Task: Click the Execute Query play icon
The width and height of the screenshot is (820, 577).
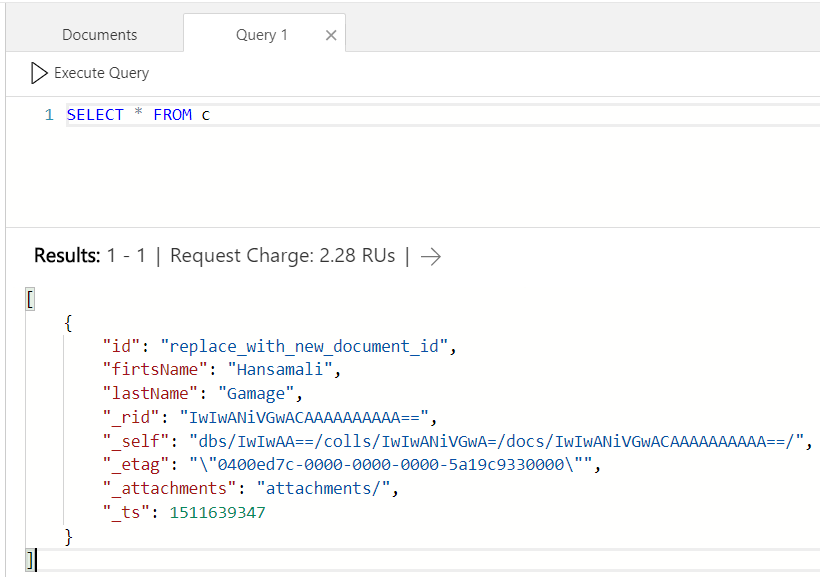Action: pyautogui.click(x=39, y=73)
